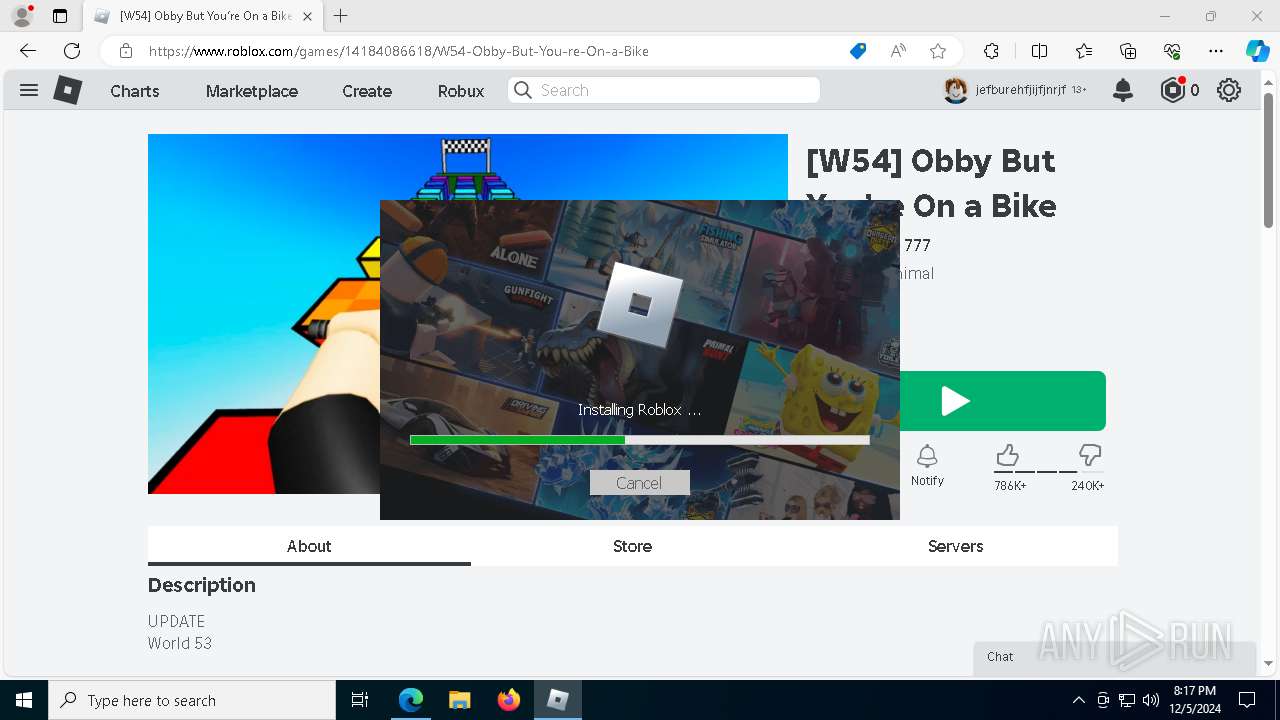Click the Read aloud icon in address bar
Image resolution: width=1280 pixels, height=720 pixels.
pos(898,51)
